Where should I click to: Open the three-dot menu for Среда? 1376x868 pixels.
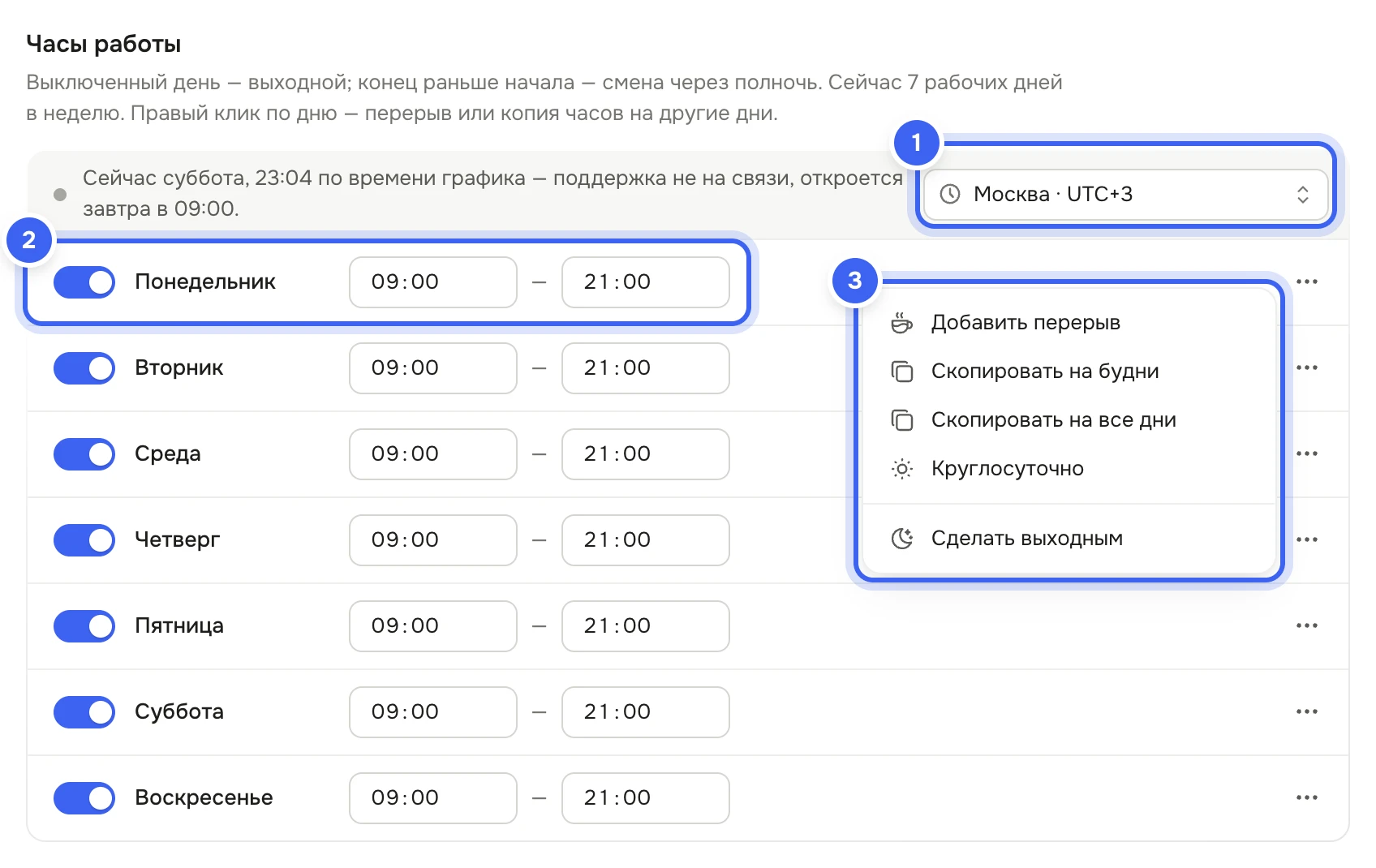(x=1306, y=454)
